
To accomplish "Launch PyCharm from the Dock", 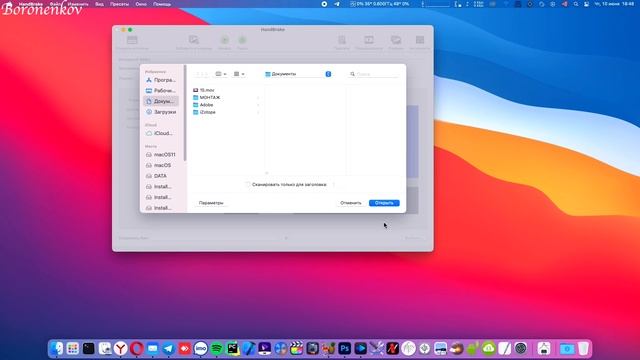I will click(x=233, y=349).
